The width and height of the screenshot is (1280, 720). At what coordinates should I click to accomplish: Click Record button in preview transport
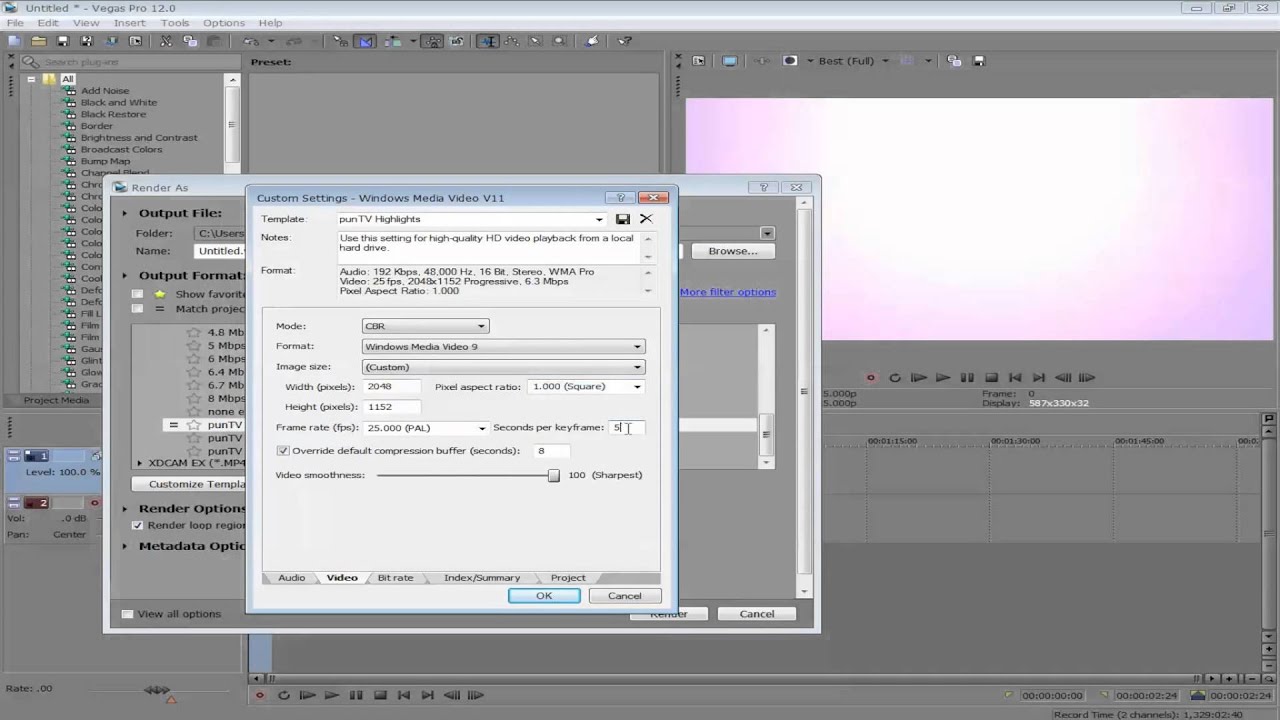(871, 378)
